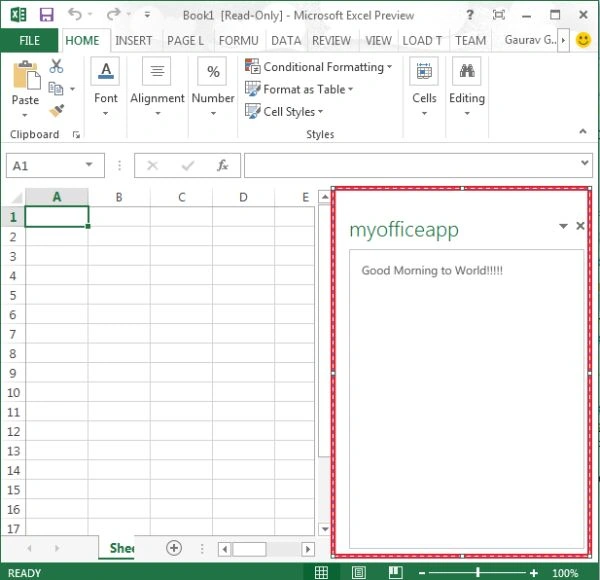Close the myofficeapp task pane

[x=580, y=226]
